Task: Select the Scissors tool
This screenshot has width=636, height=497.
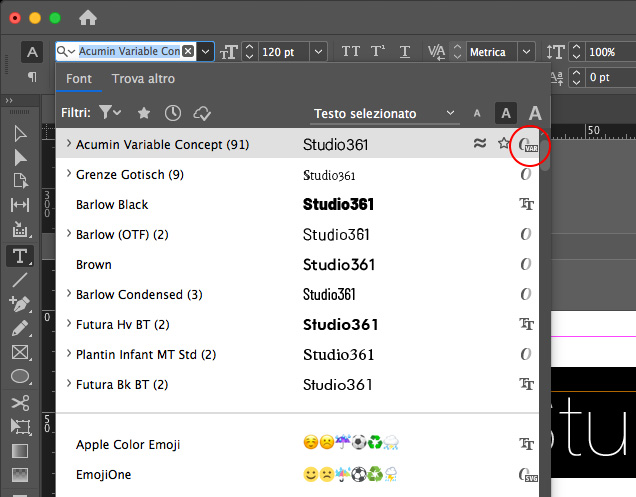Action: [x=20, y=403]
